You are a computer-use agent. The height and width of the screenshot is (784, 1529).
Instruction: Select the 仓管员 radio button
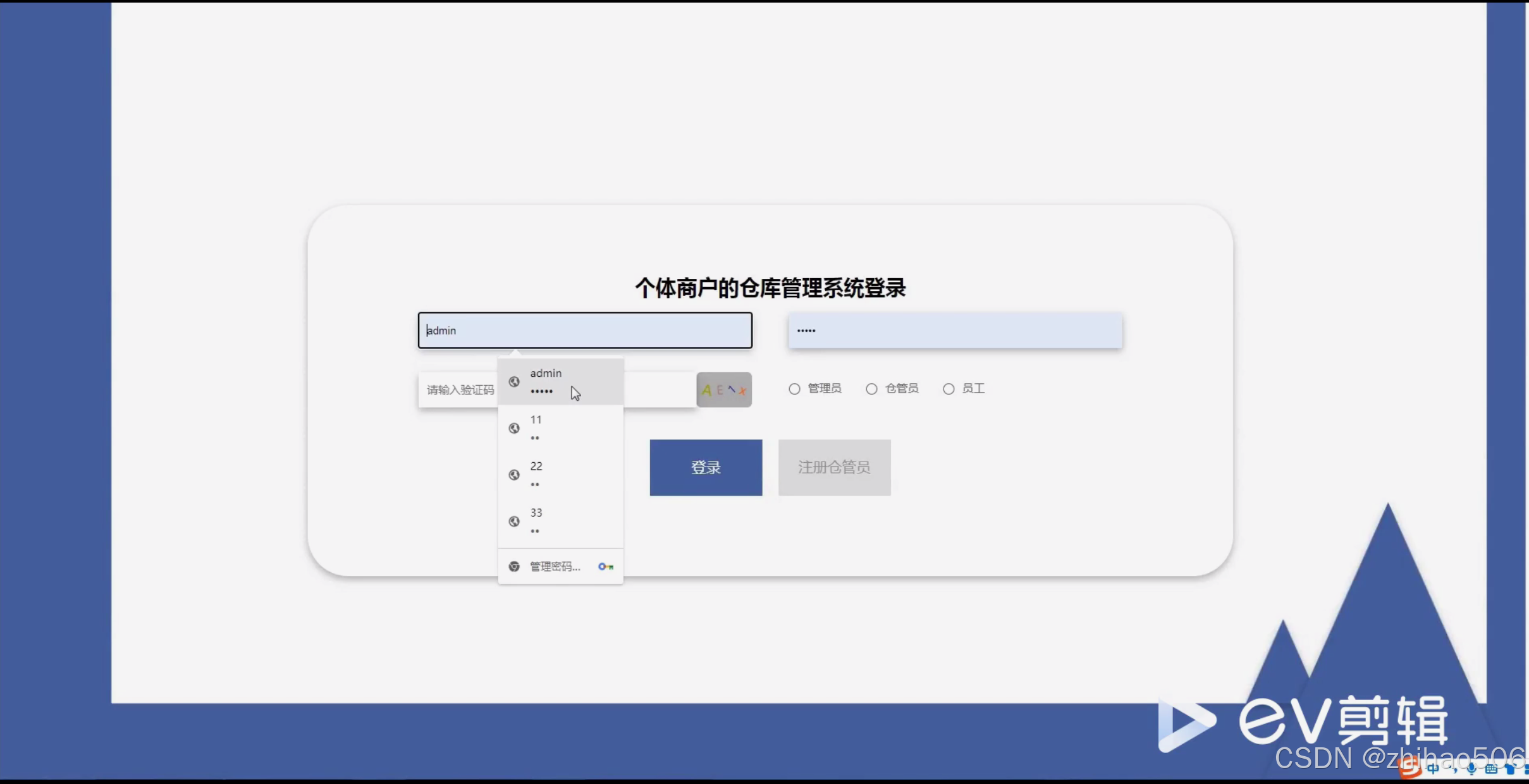(871, 389)
